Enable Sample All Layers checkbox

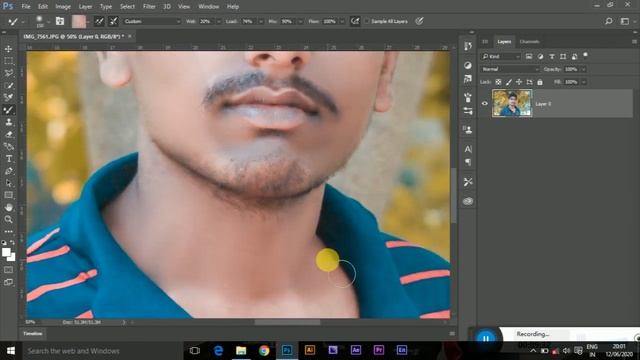[367, 21]
